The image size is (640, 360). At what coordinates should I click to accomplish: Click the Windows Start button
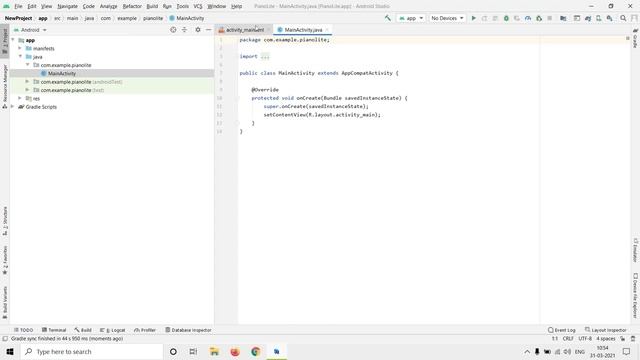pos(10,351)
